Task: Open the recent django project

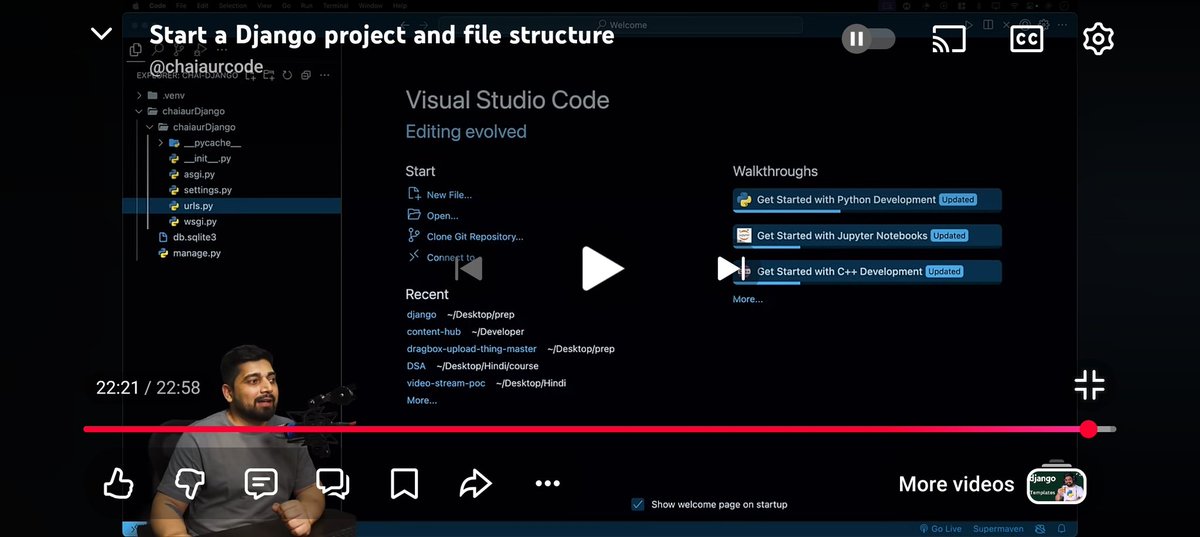Action: [x=421, y=314]
